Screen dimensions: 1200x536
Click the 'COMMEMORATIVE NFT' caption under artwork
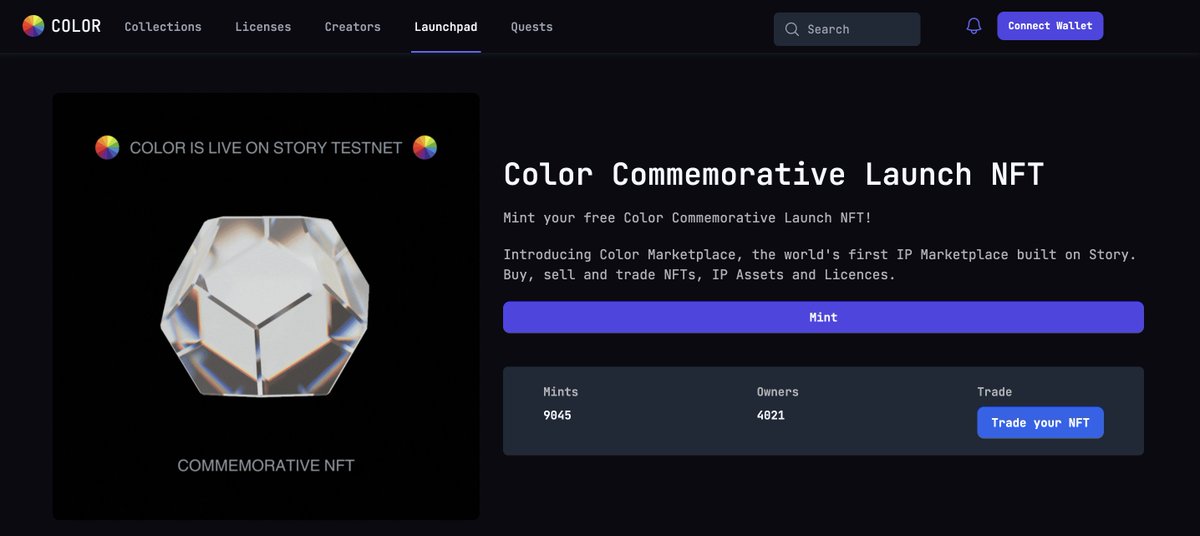point(266,465)
